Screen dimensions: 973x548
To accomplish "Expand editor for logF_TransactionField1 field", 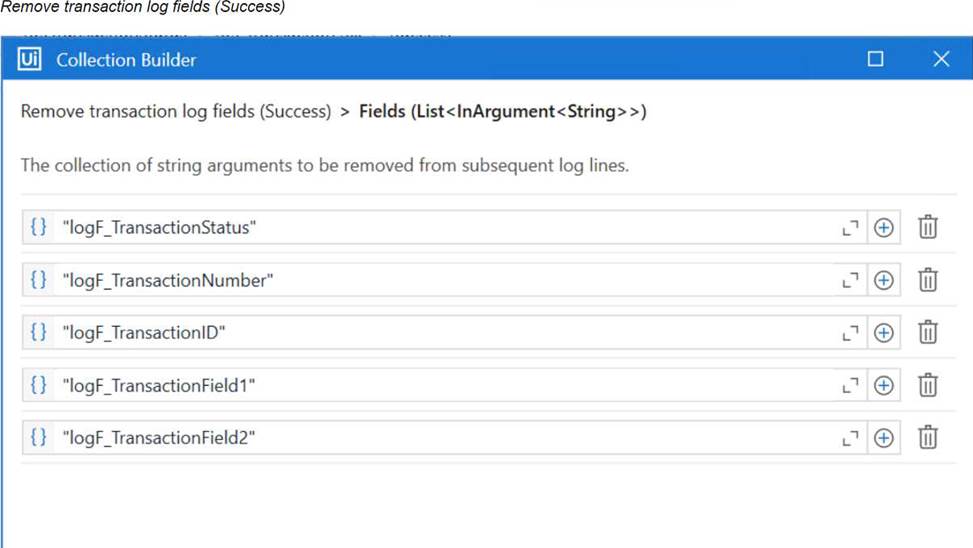I will (x=850, y=386).
